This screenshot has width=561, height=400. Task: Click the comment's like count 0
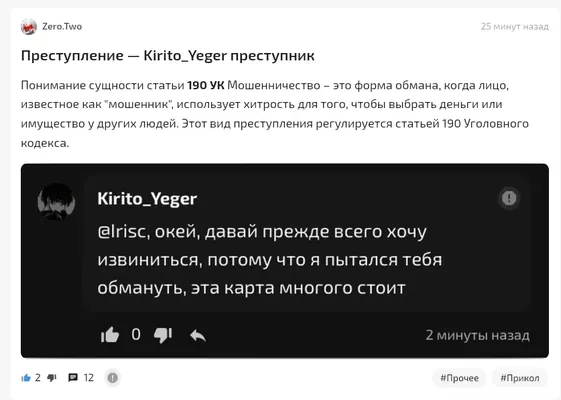(136, 335)
